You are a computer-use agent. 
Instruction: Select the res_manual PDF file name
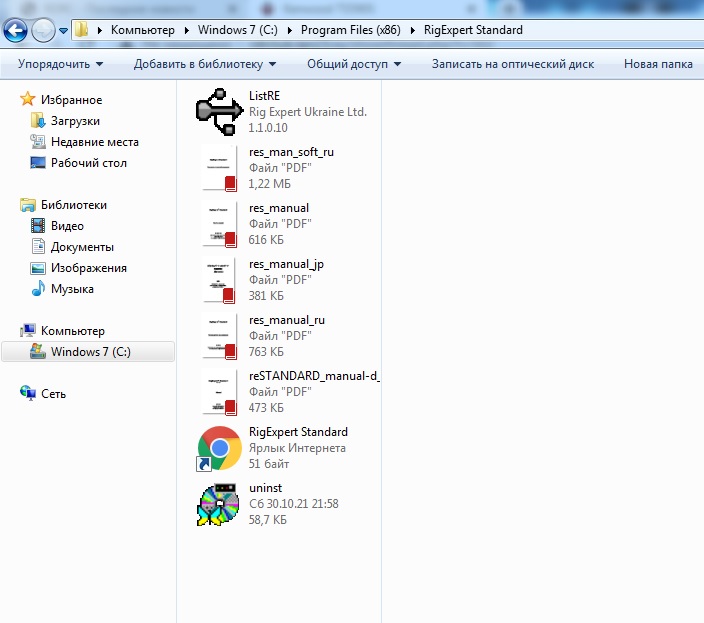[x=279, y=208]
